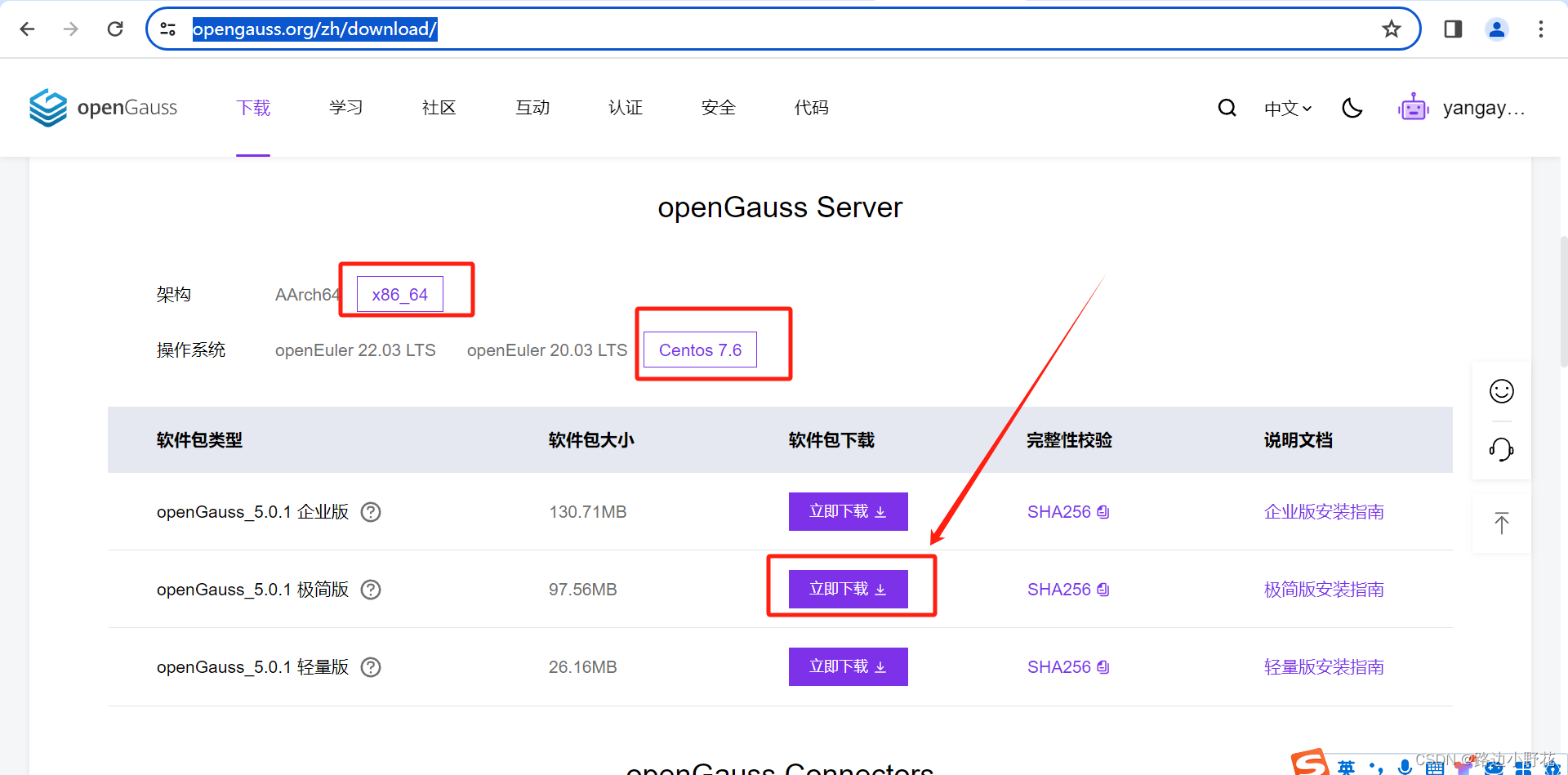Open the 极简版安装指南 link
The image size is (1568, 775).
(x=1324, y=590)
